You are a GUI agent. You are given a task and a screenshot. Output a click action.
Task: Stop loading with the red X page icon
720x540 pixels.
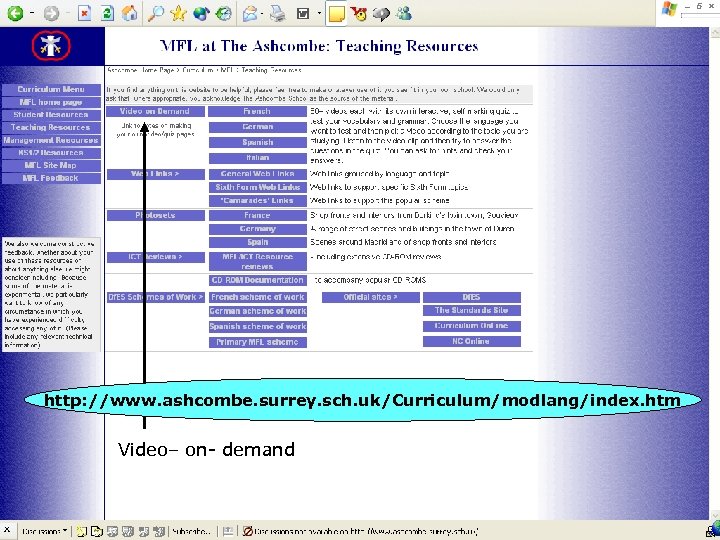[84, 13]
